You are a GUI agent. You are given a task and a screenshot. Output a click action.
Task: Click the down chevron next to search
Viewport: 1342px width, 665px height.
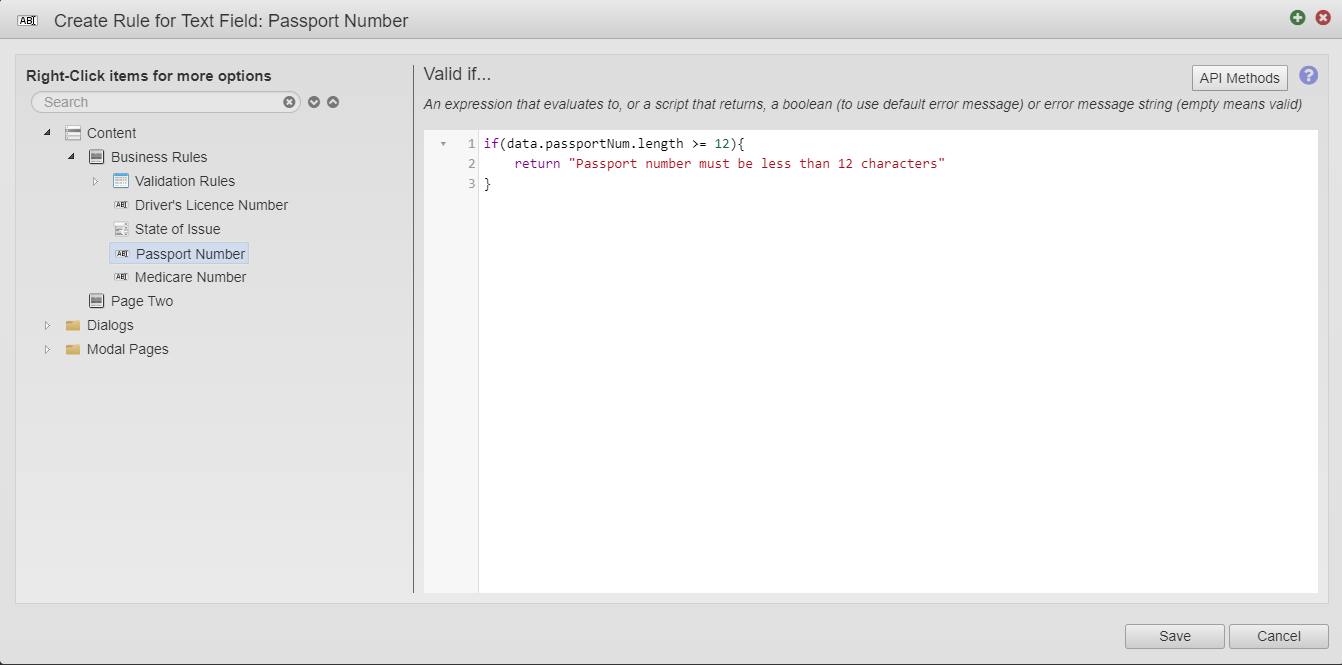(314, 102)
